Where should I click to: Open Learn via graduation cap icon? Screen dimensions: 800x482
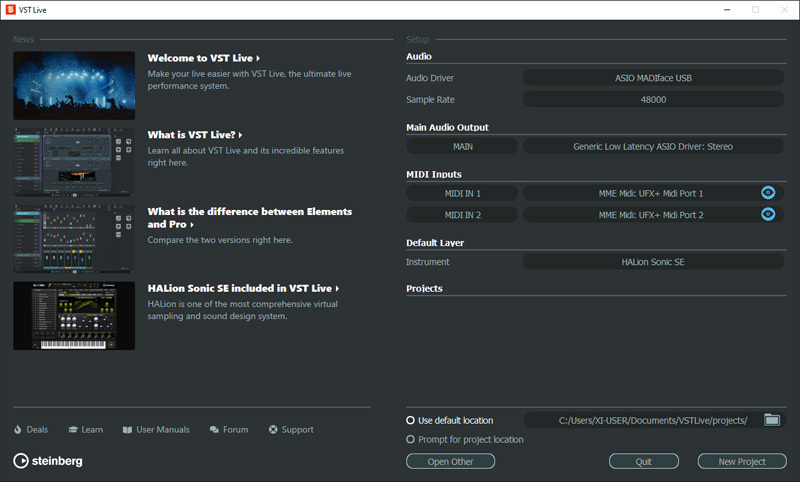pyautogui.click(x=73, y=430)
